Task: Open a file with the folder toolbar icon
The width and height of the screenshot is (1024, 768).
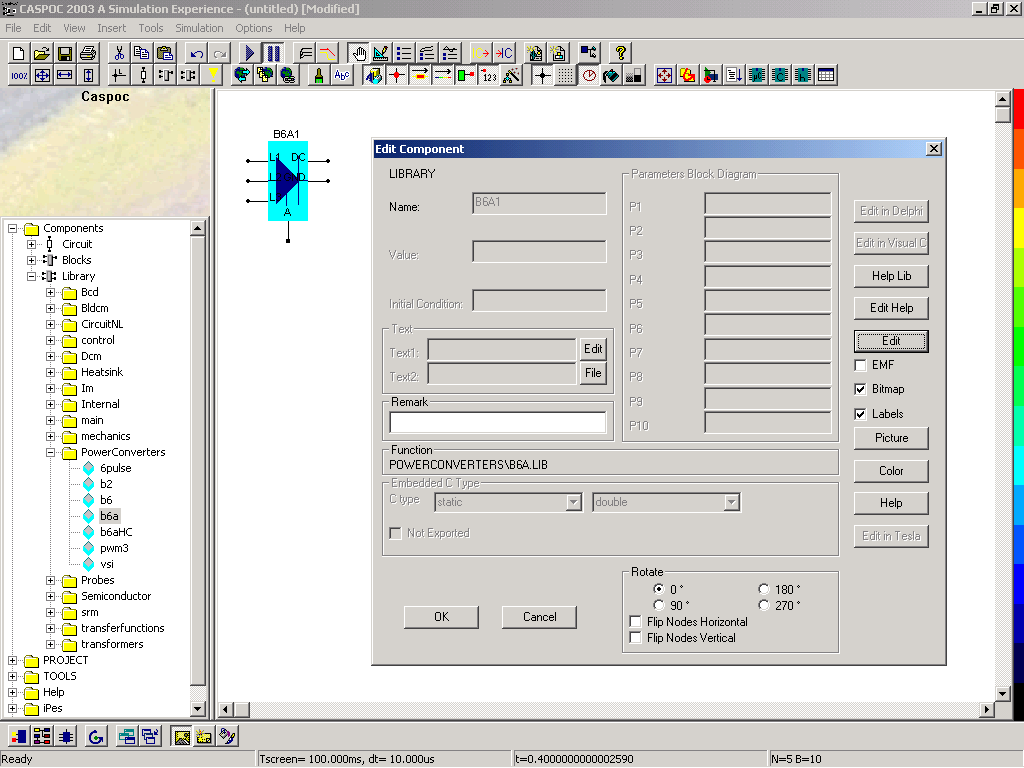Action: pyautogui.click(x=42, y=53)
